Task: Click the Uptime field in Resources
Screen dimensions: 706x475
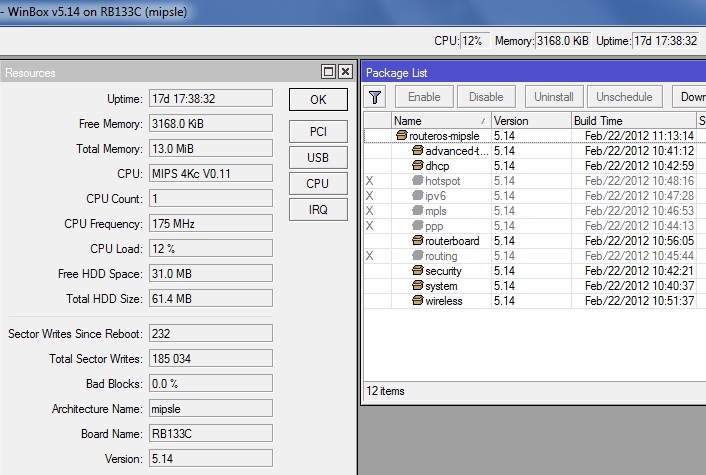Action: click(211, 99)
